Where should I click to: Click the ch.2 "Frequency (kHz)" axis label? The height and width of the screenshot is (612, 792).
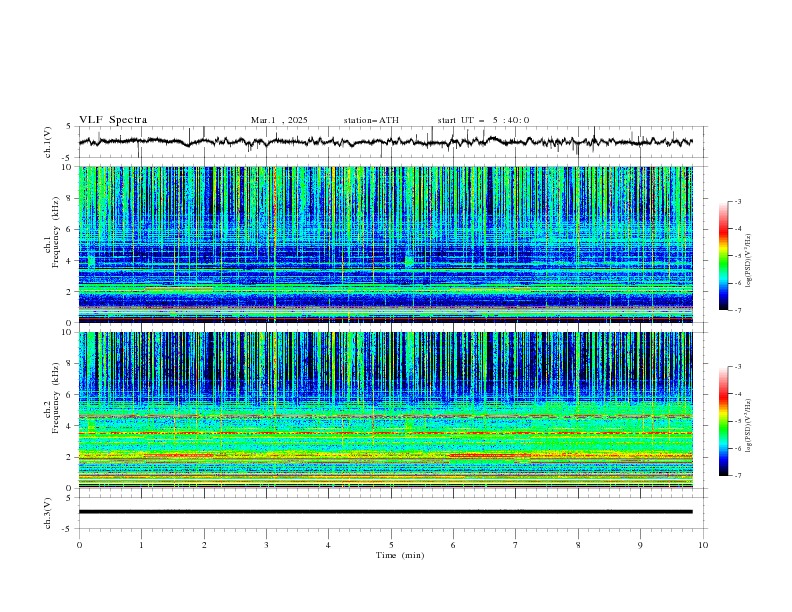coord(55,397)
